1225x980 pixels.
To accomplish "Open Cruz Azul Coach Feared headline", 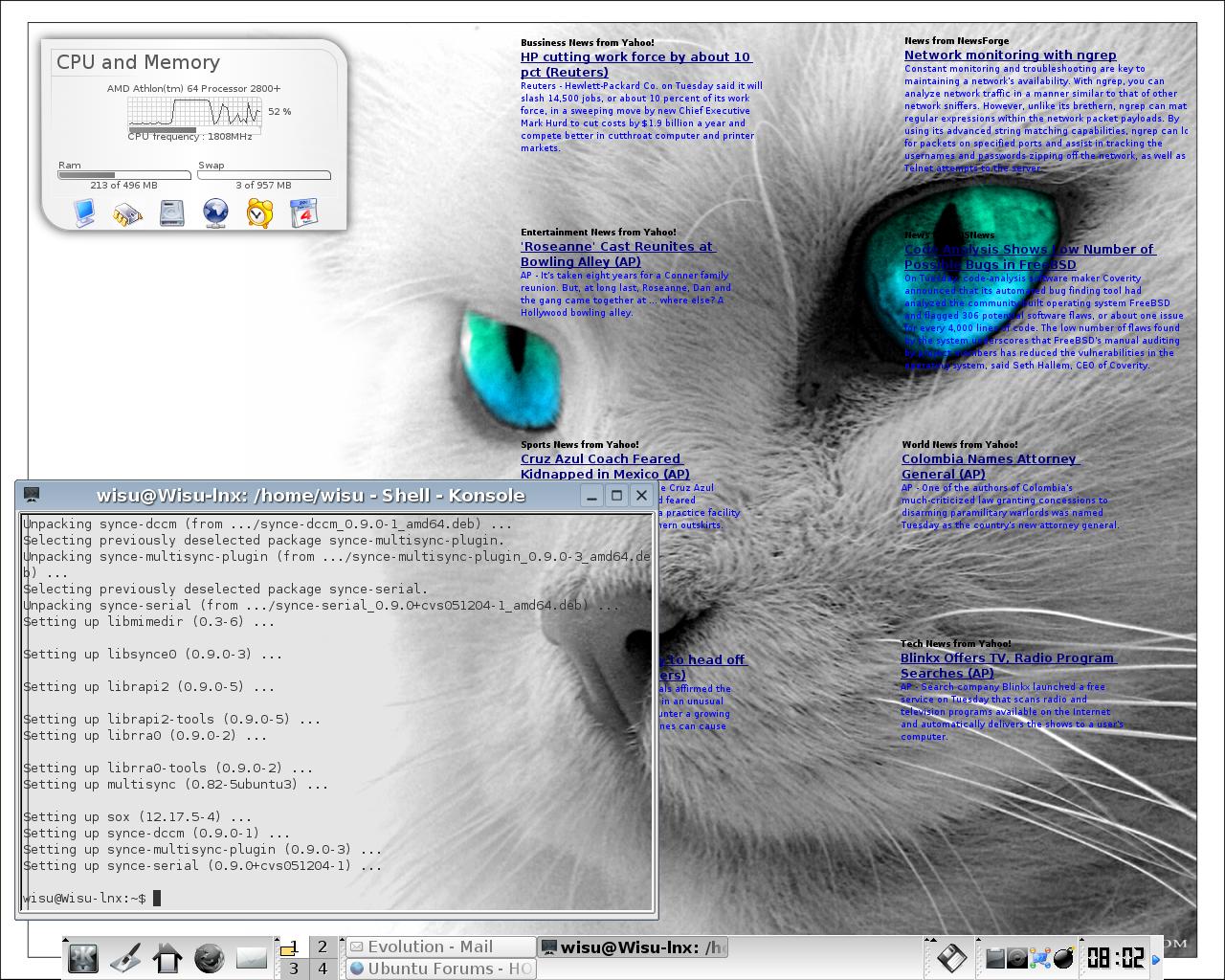I will click(604, 466).
